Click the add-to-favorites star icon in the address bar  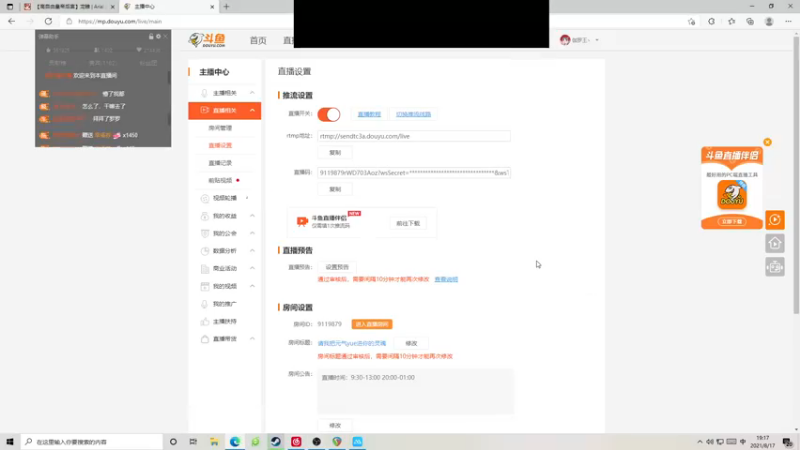point(691,21)
